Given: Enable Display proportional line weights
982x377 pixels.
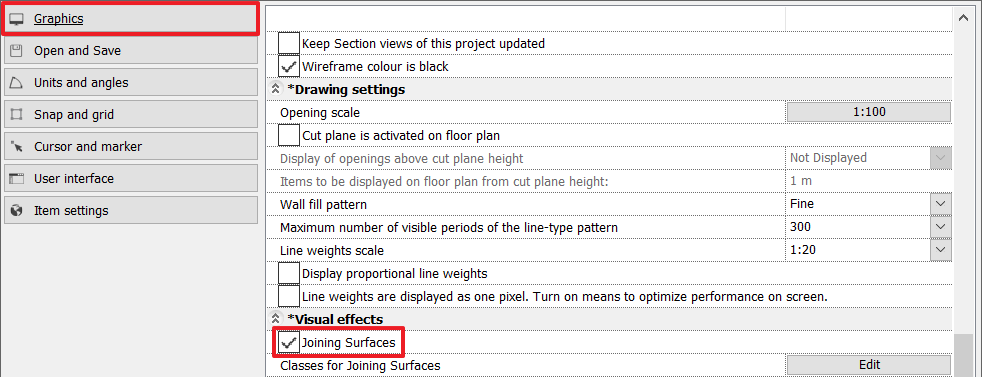Looking at the screenshot, I should pos(289,274).
